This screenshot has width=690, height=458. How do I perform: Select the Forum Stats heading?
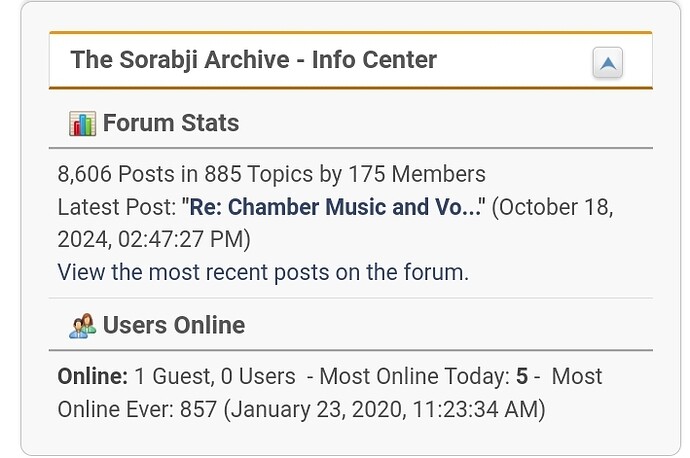point(171,124)
